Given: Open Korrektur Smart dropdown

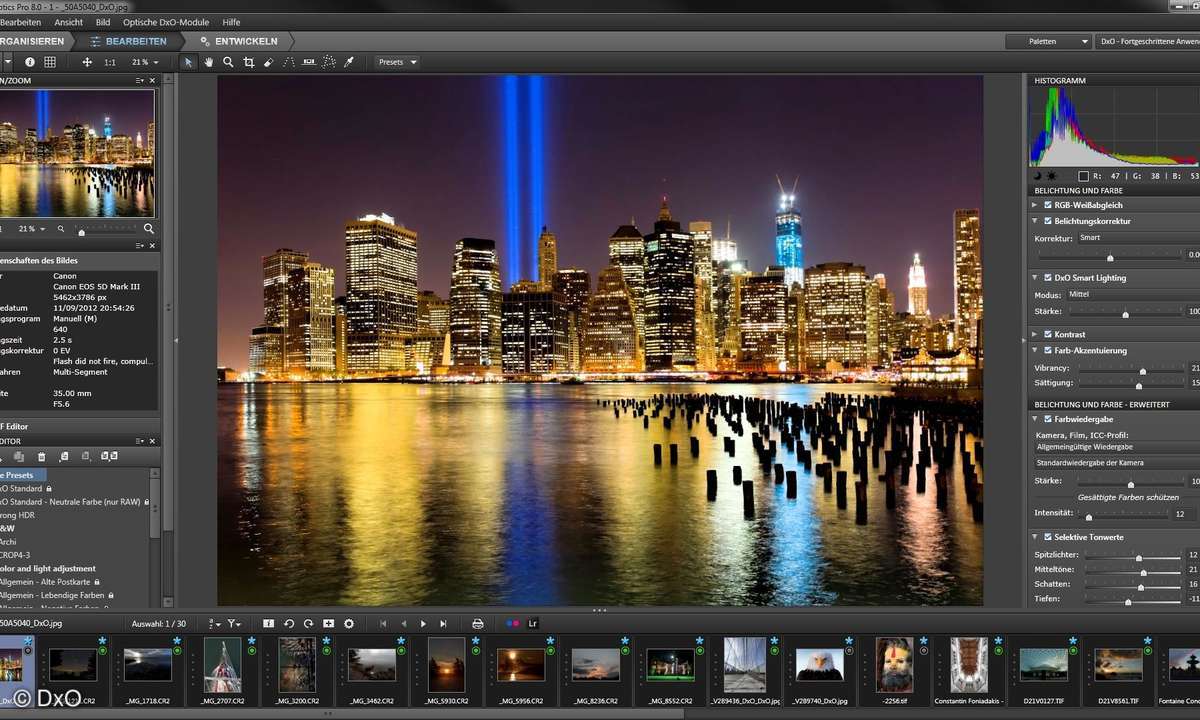Looking at the screenshot, I should (x=1138, y=238).
